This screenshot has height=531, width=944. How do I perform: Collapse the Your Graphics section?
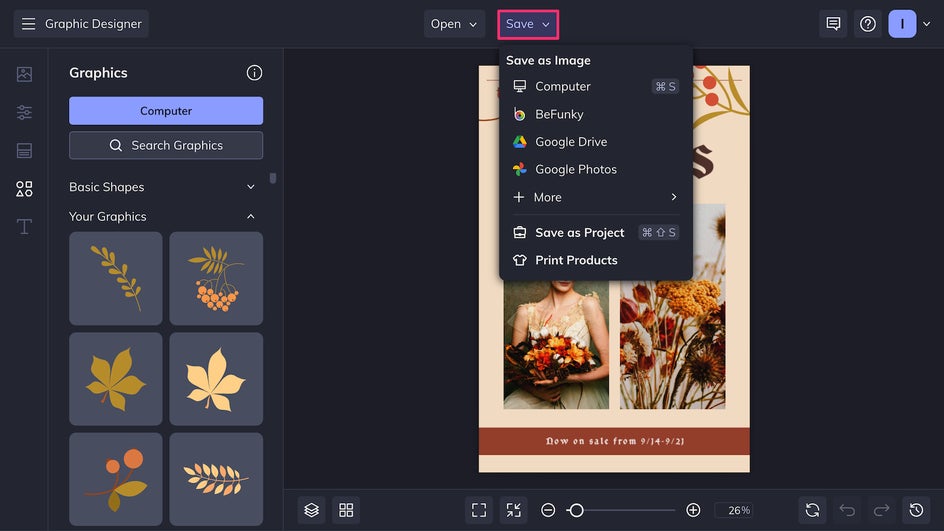[x=250, y=217]
